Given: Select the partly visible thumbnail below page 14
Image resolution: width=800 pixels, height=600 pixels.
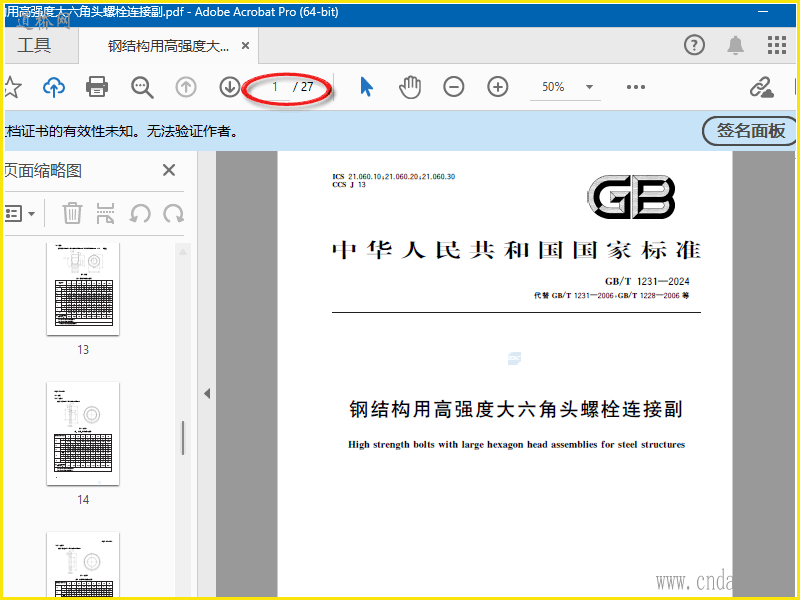Looking at the screenshot, I should 83,564.
